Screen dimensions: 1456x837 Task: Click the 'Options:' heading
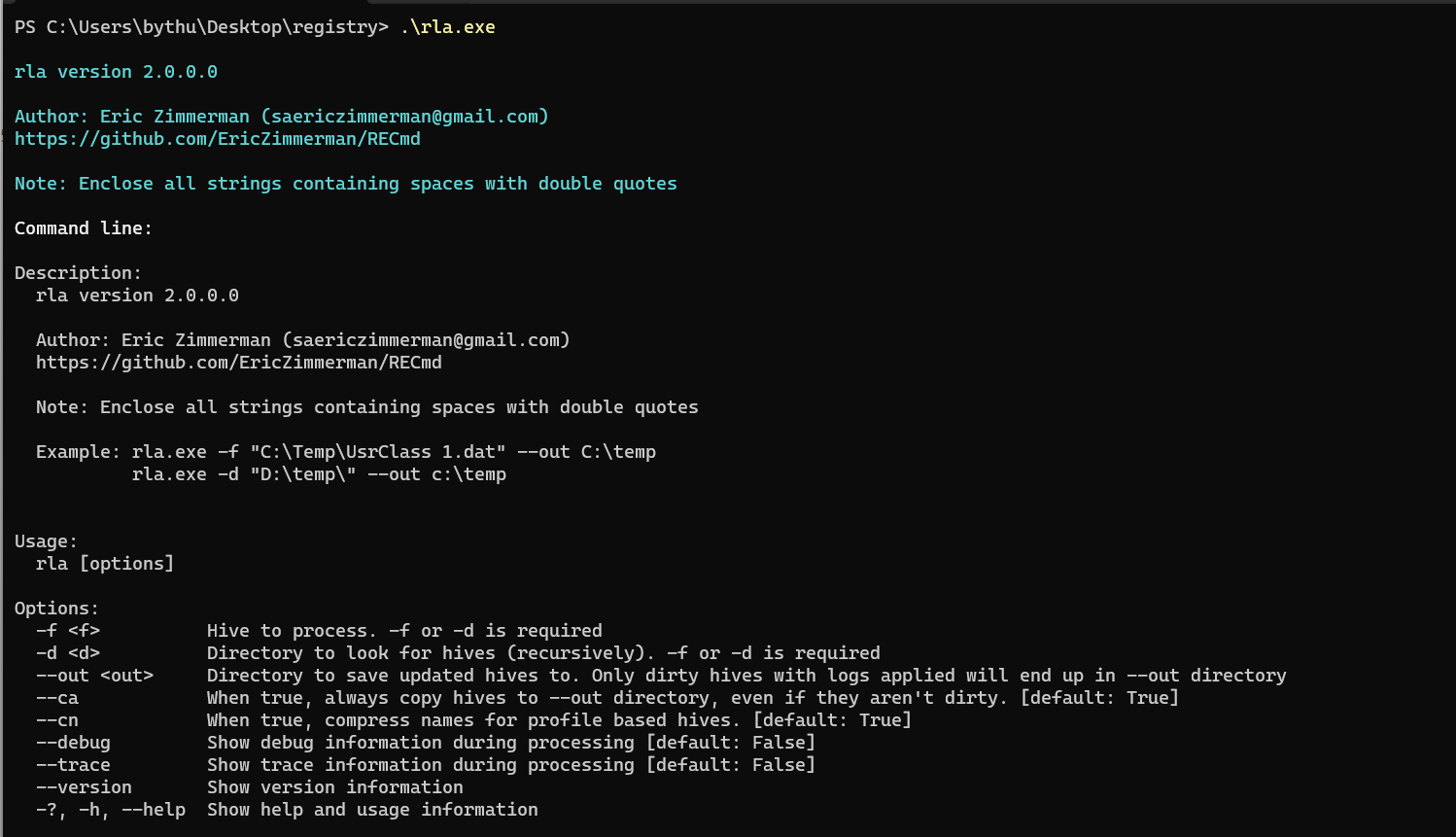coord(56,609)
